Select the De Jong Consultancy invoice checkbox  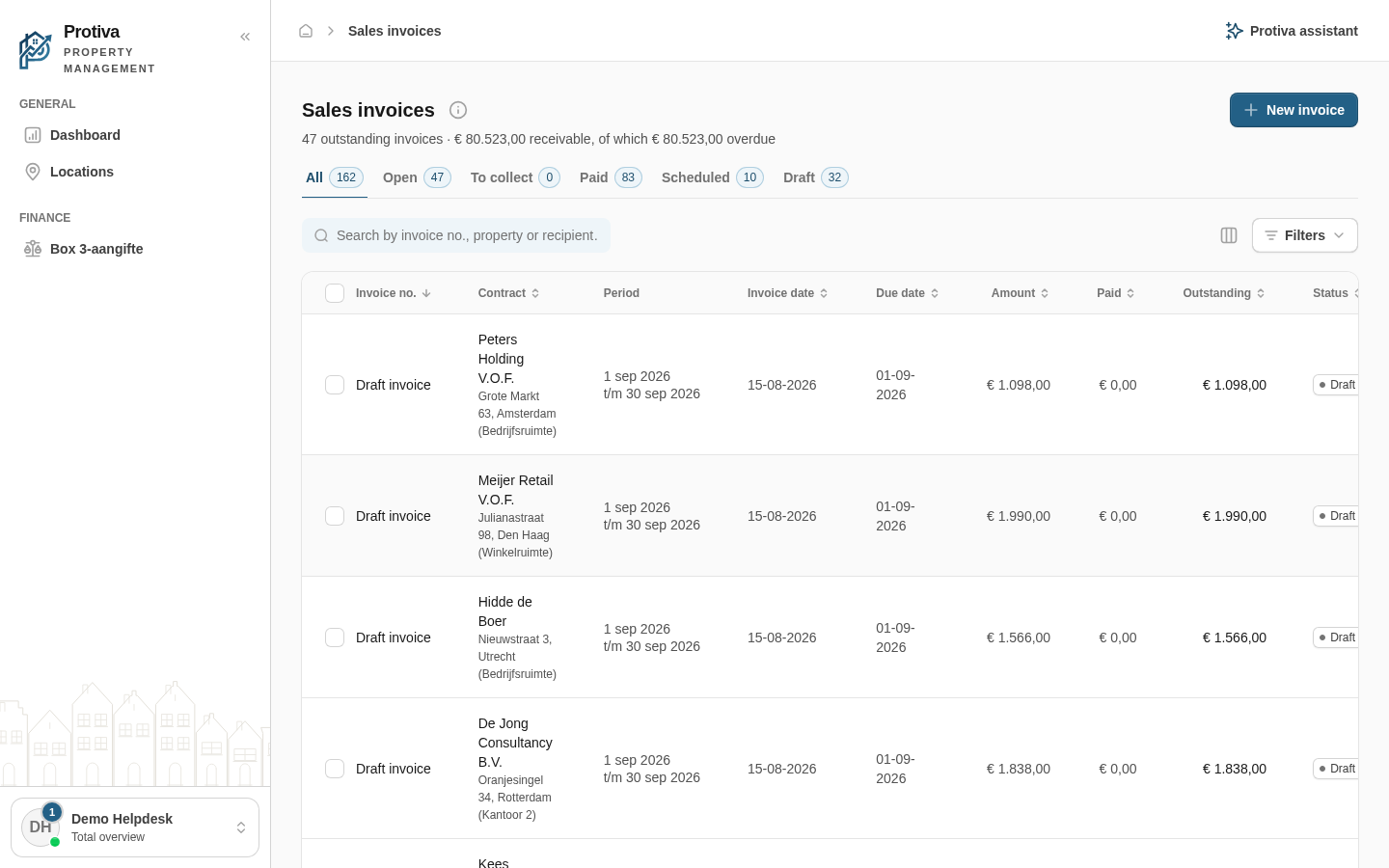(335, 769)
